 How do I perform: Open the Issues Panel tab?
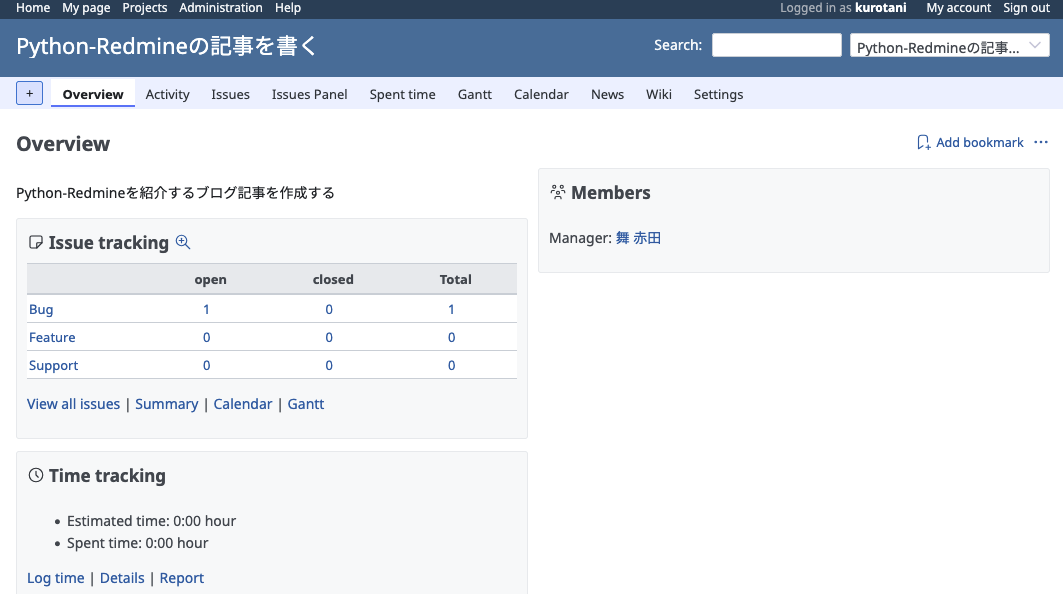coord(309,94)
